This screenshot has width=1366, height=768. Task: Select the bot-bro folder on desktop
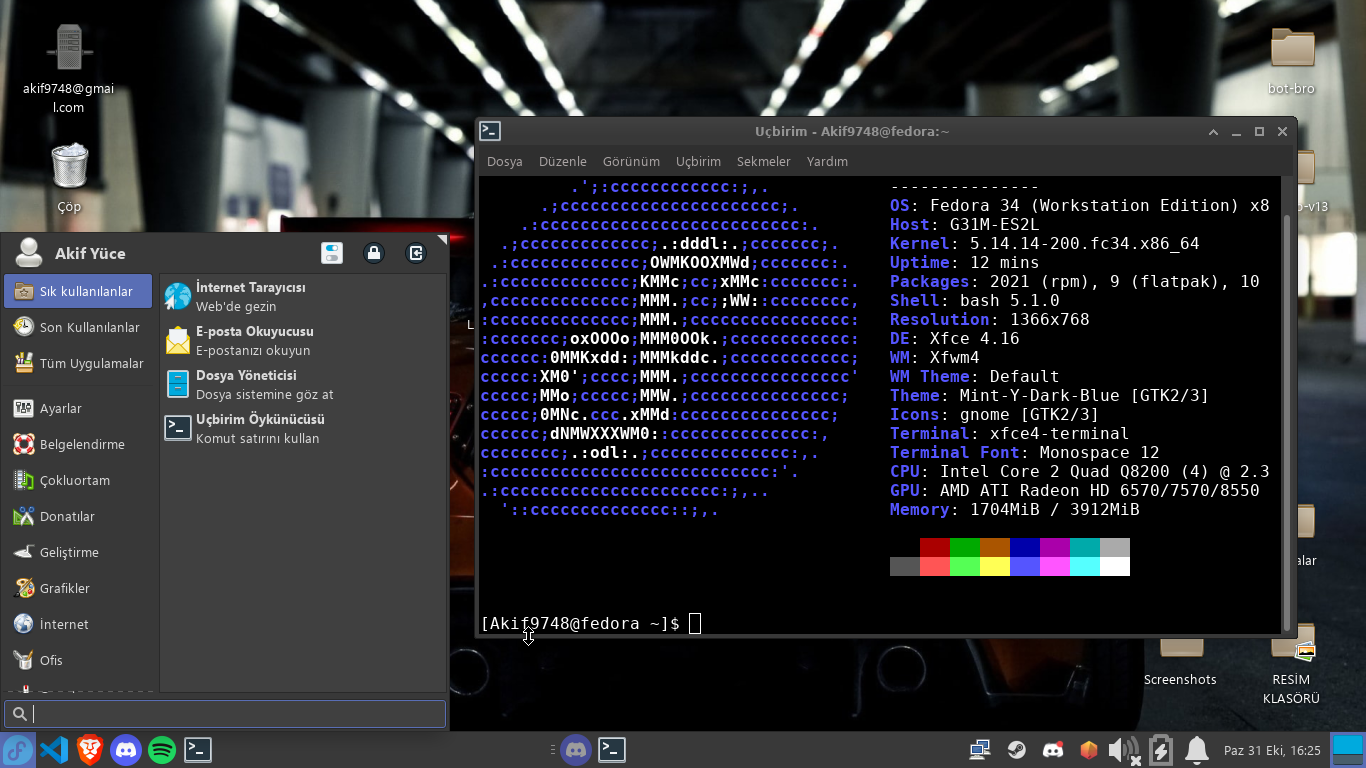coord(1292,62)
